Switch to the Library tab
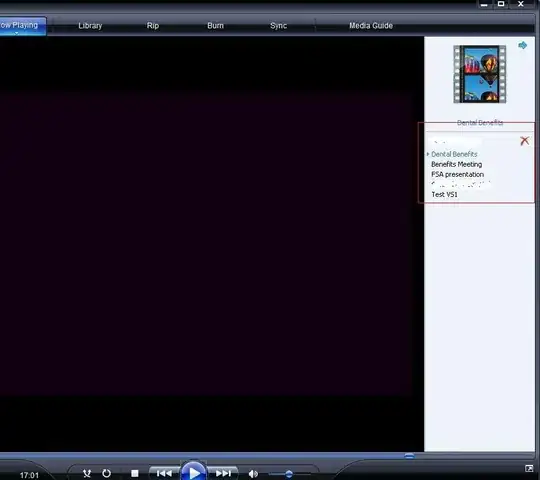Image resolution: width=540 pixels, height=480 pixels. (90, 26)
